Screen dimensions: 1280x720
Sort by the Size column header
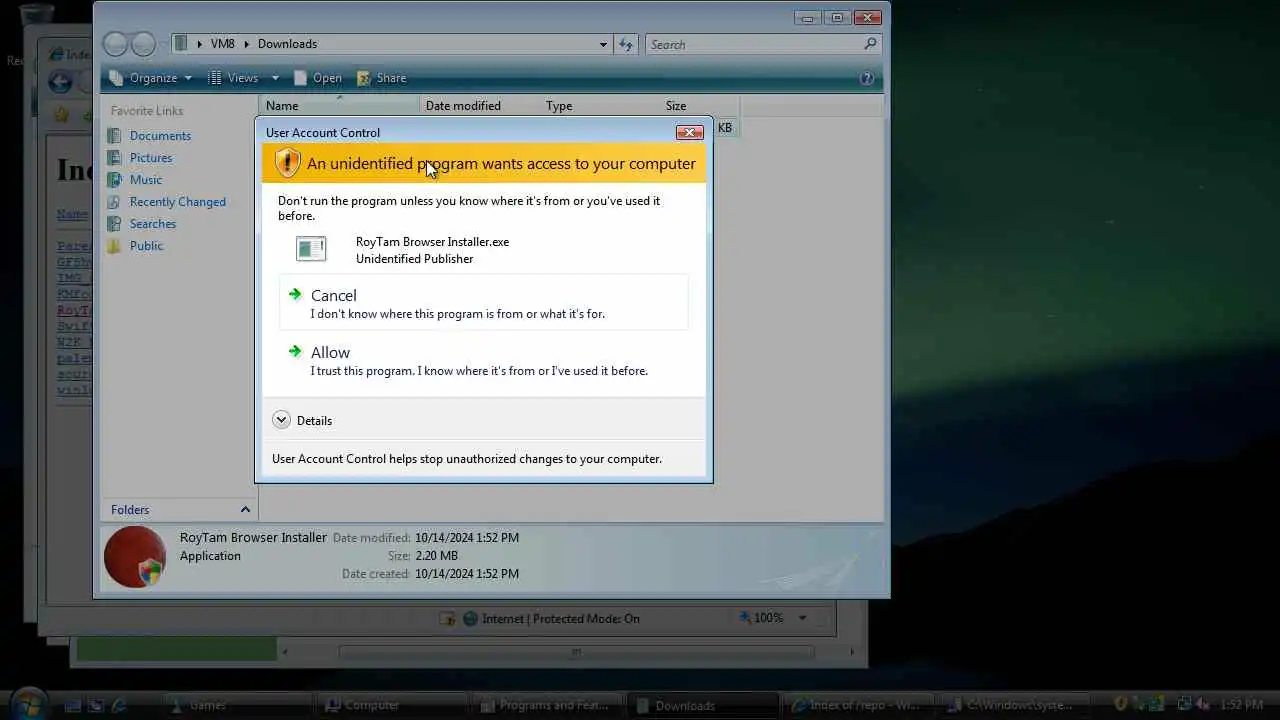tap(699, 106)
